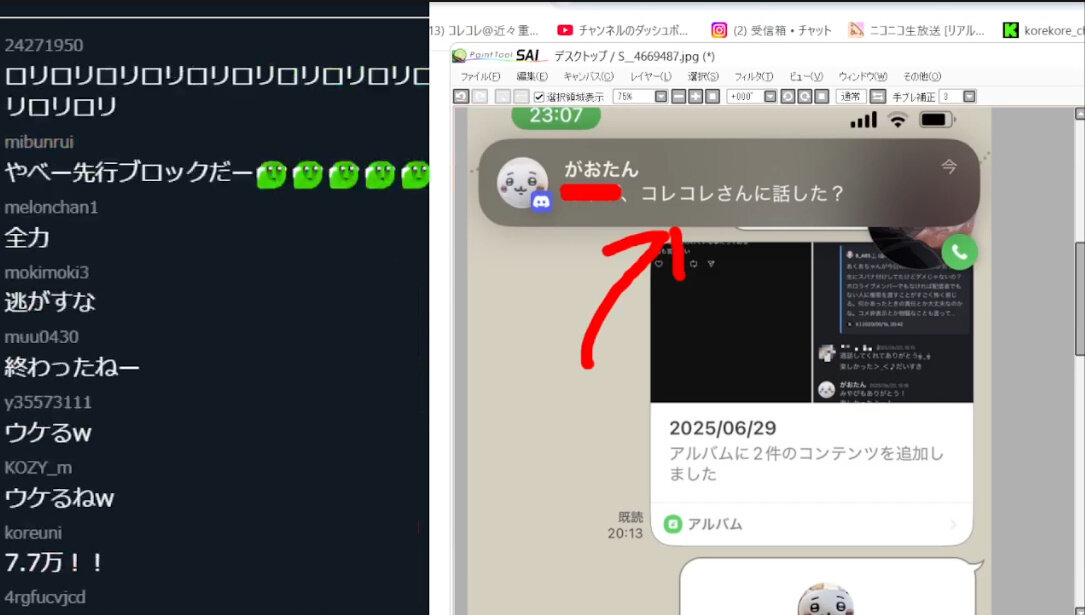Open the ビュー(V) menu
Image resolution: width=1085 pixels, height=615 pixels.
[806, 77]
